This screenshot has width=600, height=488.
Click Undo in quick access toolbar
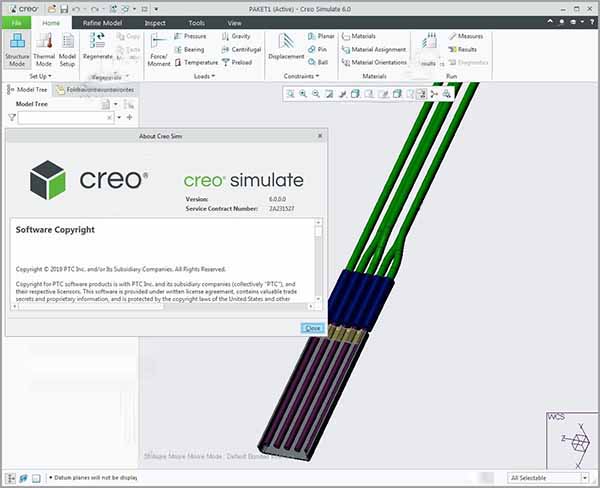[76, 9]
